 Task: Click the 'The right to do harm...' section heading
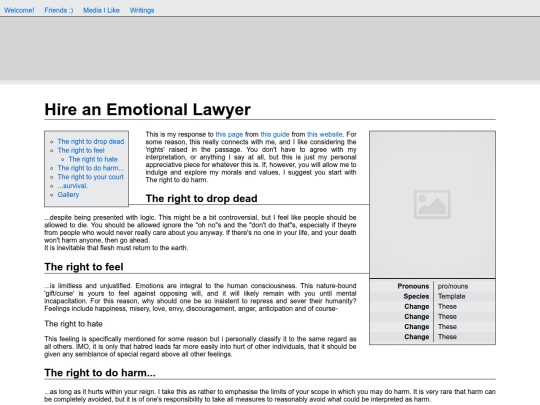(x=100, y=373)
